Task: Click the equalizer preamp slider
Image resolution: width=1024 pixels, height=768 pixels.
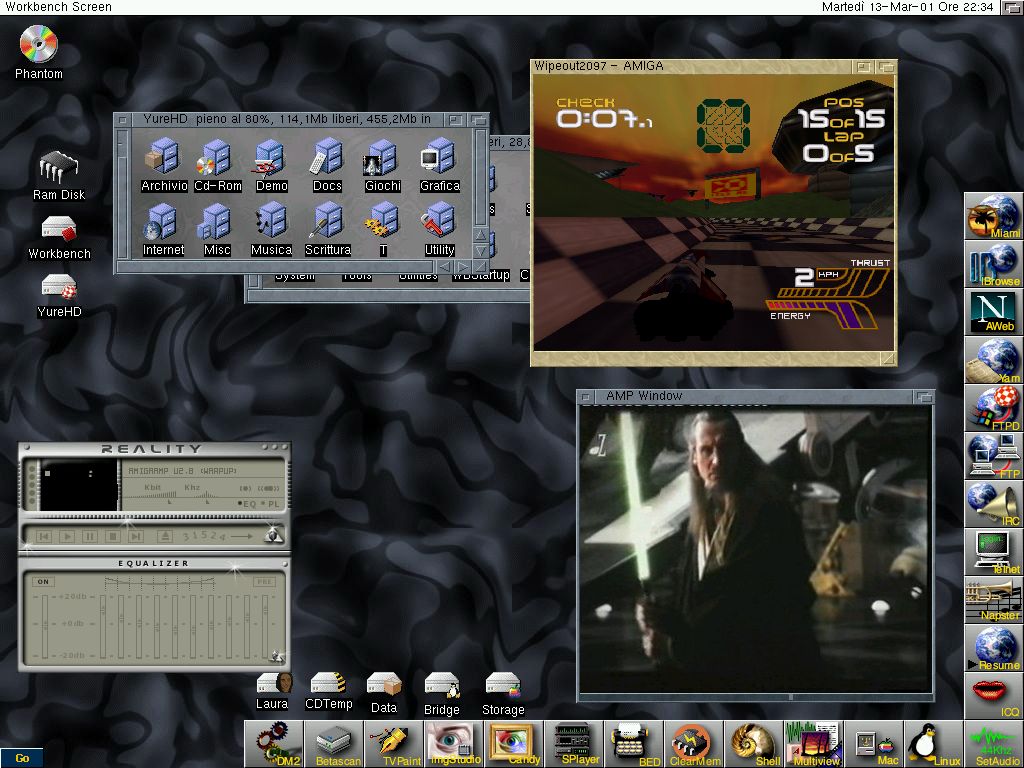Action: (x=43, y=625)
